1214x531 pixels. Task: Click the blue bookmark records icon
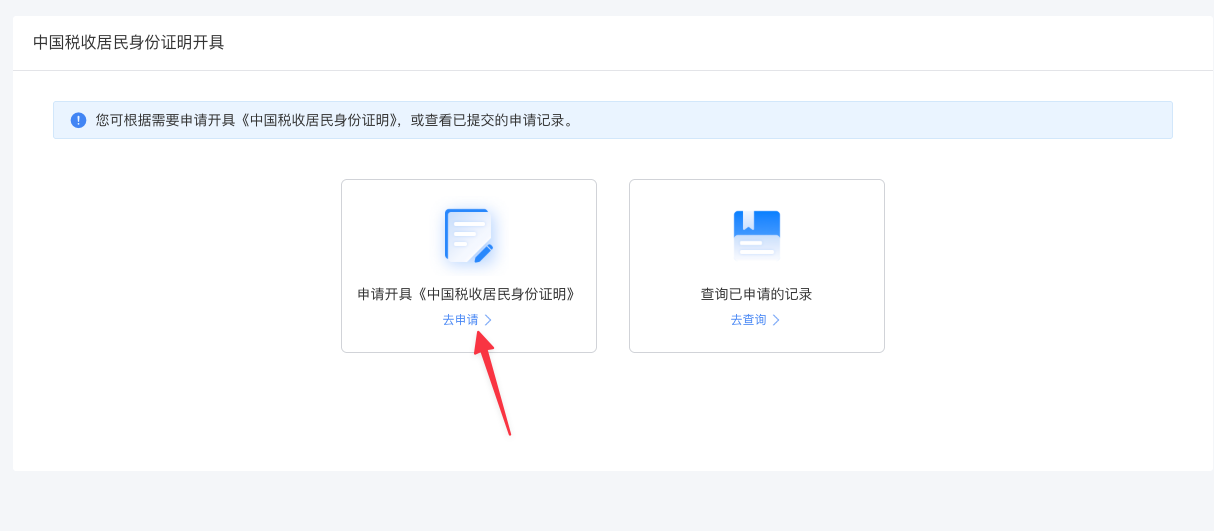click(757, 236)
